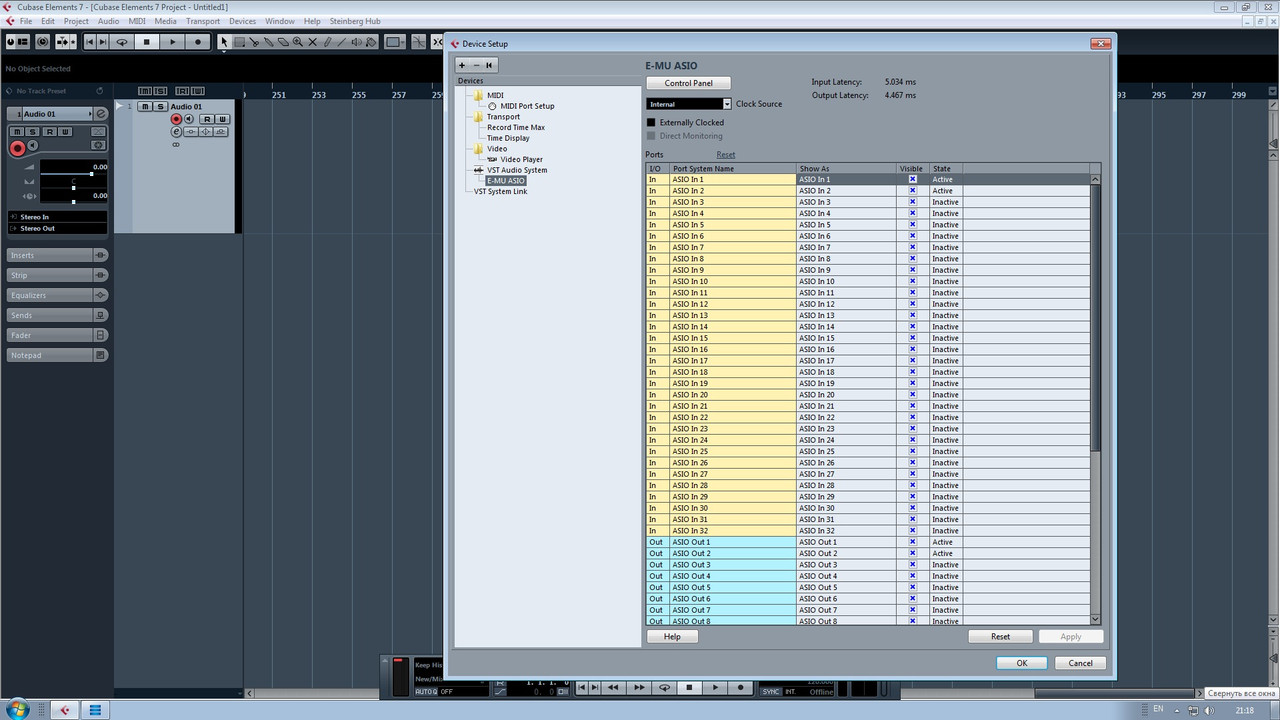The height and width of the screenshot is (720, 1280).
Task: Toggle Visible checkbox for ASIO In 16
Action: coord(912,349)
